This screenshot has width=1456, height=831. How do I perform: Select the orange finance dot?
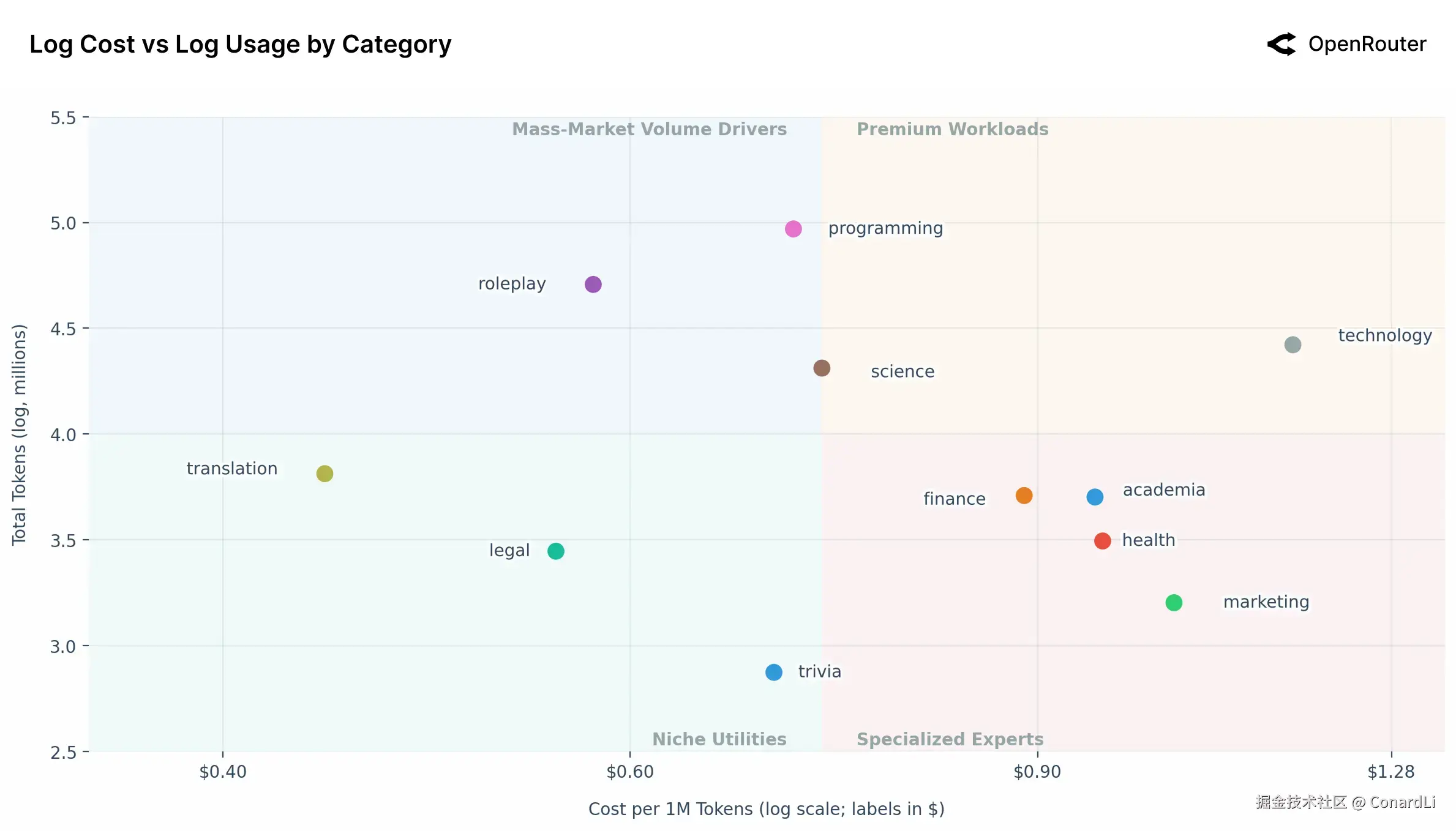1024,496
